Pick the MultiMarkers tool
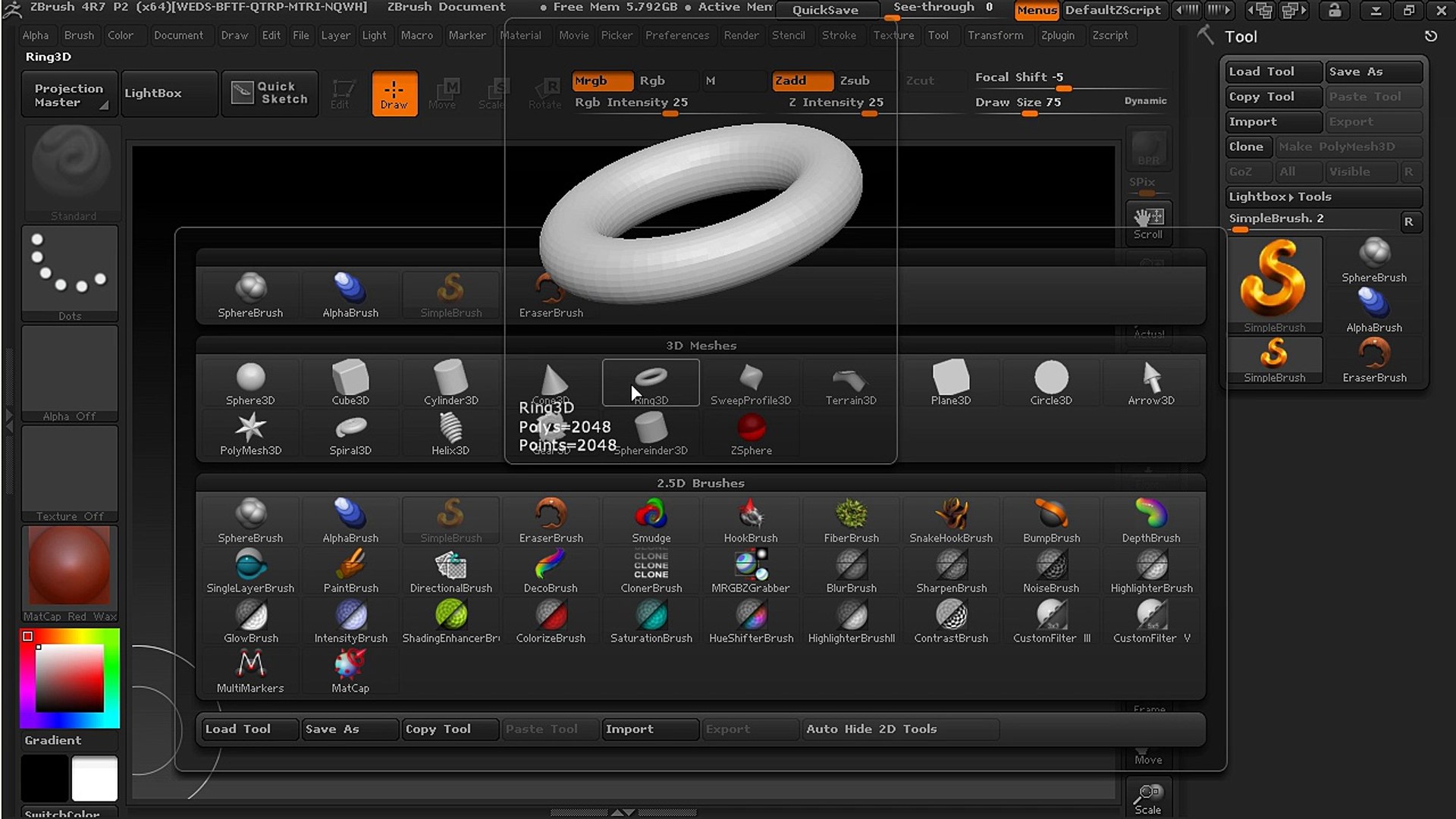This screenshot has width=1456, height=819. click(x=250, y=671)
